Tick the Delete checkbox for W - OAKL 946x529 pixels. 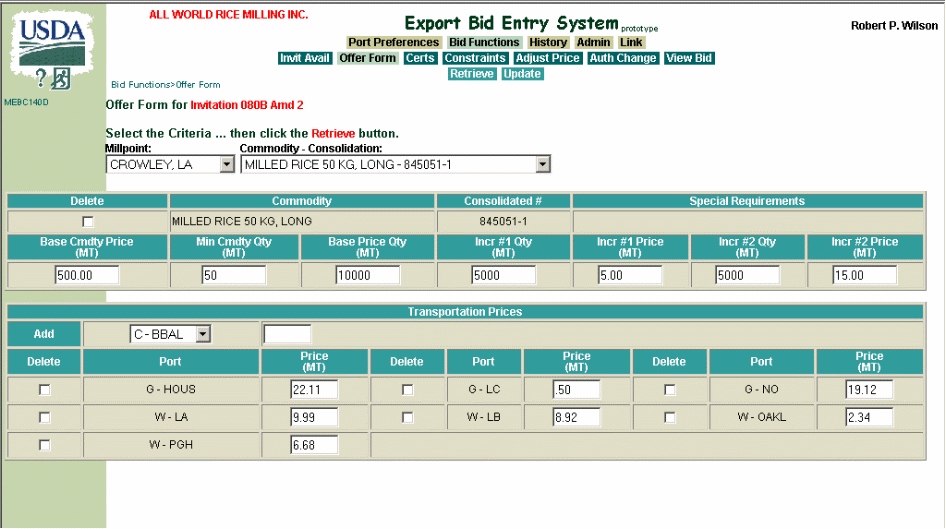click(x=669, y=417)
